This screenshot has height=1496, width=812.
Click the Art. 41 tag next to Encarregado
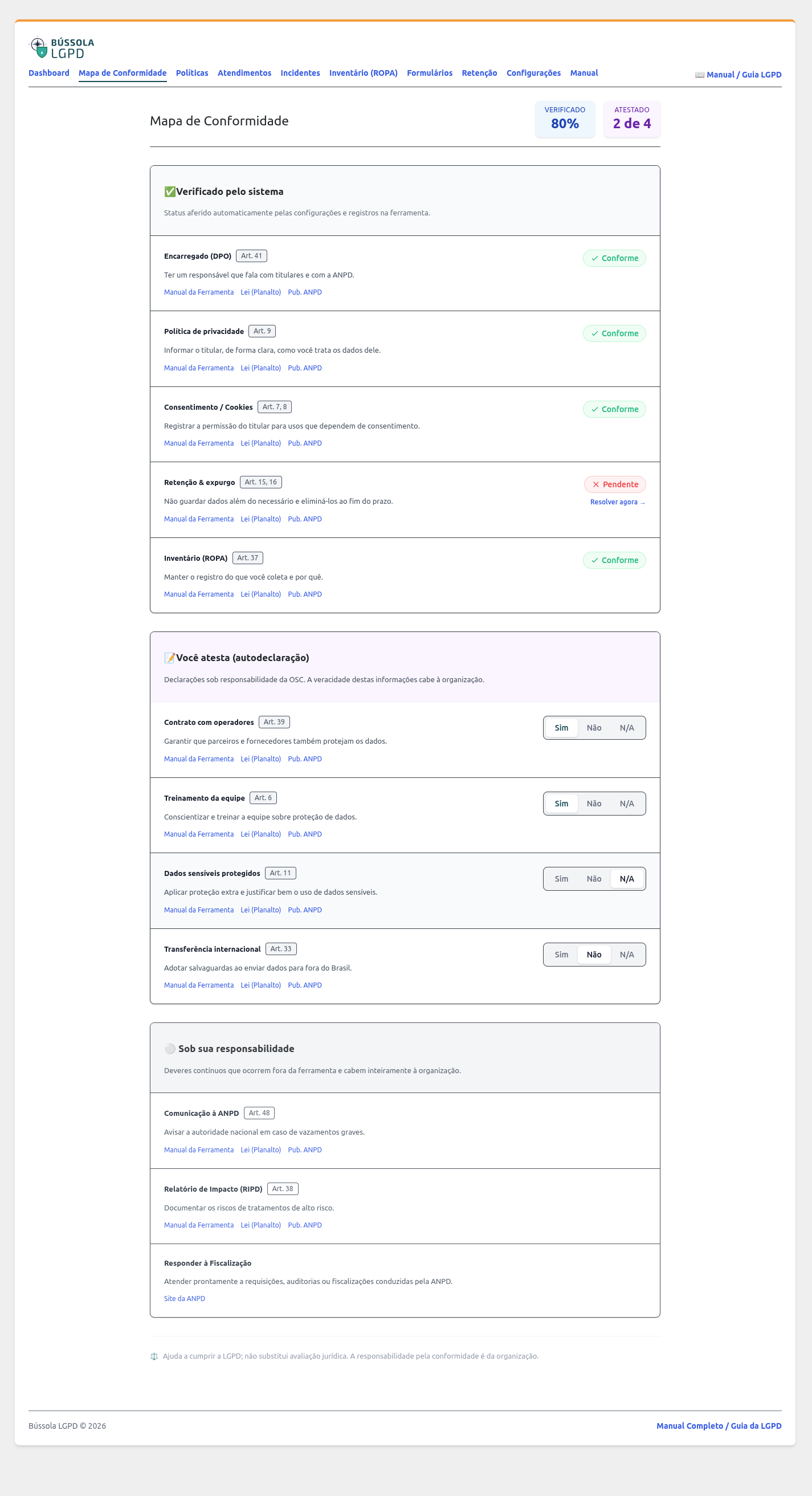(x=251, y=255)
